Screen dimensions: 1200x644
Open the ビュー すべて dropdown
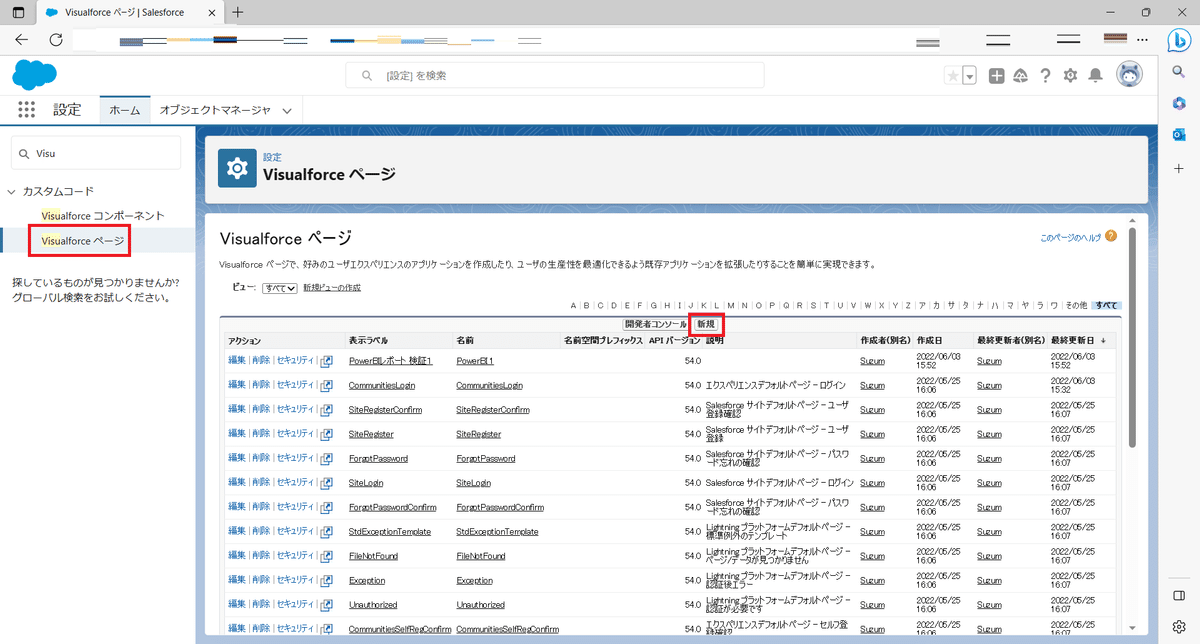coord(280,288)
